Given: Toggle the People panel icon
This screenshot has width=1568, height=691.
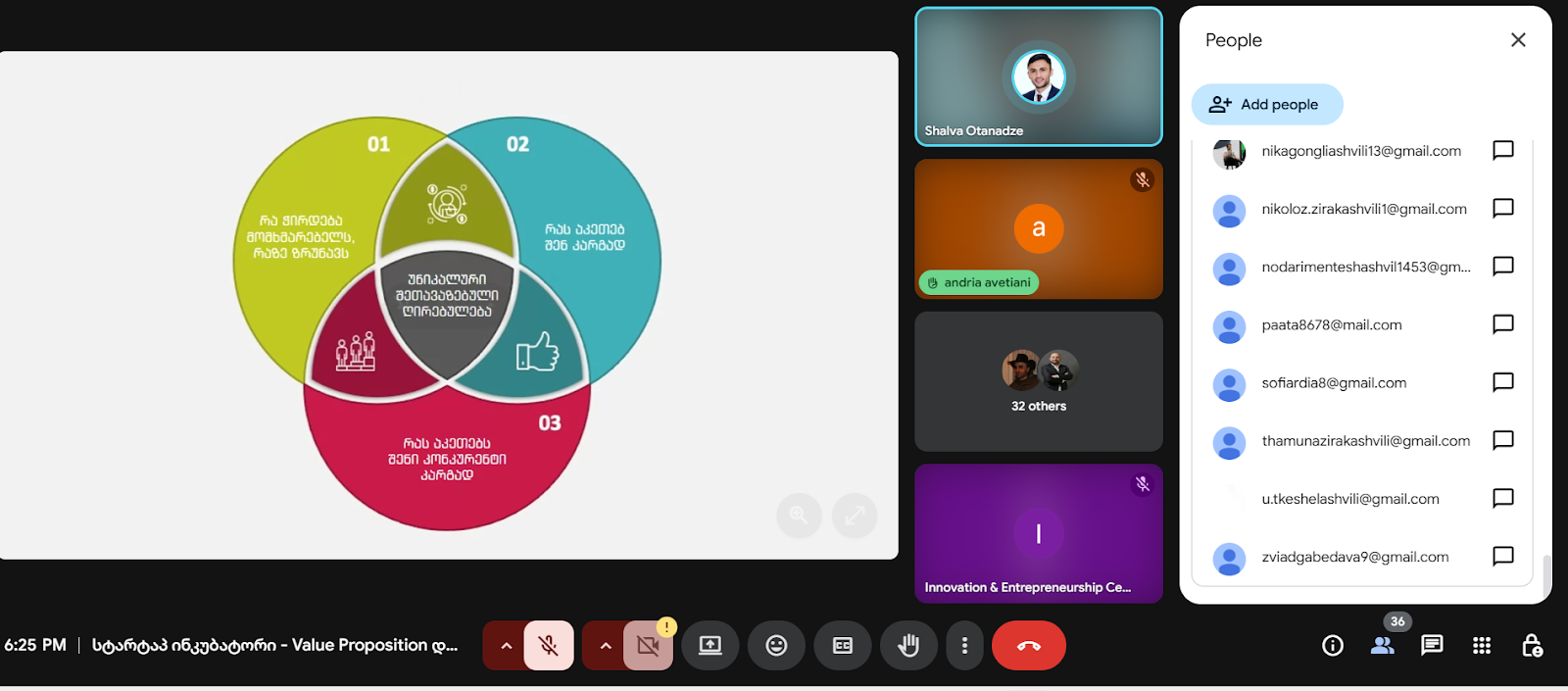Looking at the screenshot, I should click(x=1383, y=646).
